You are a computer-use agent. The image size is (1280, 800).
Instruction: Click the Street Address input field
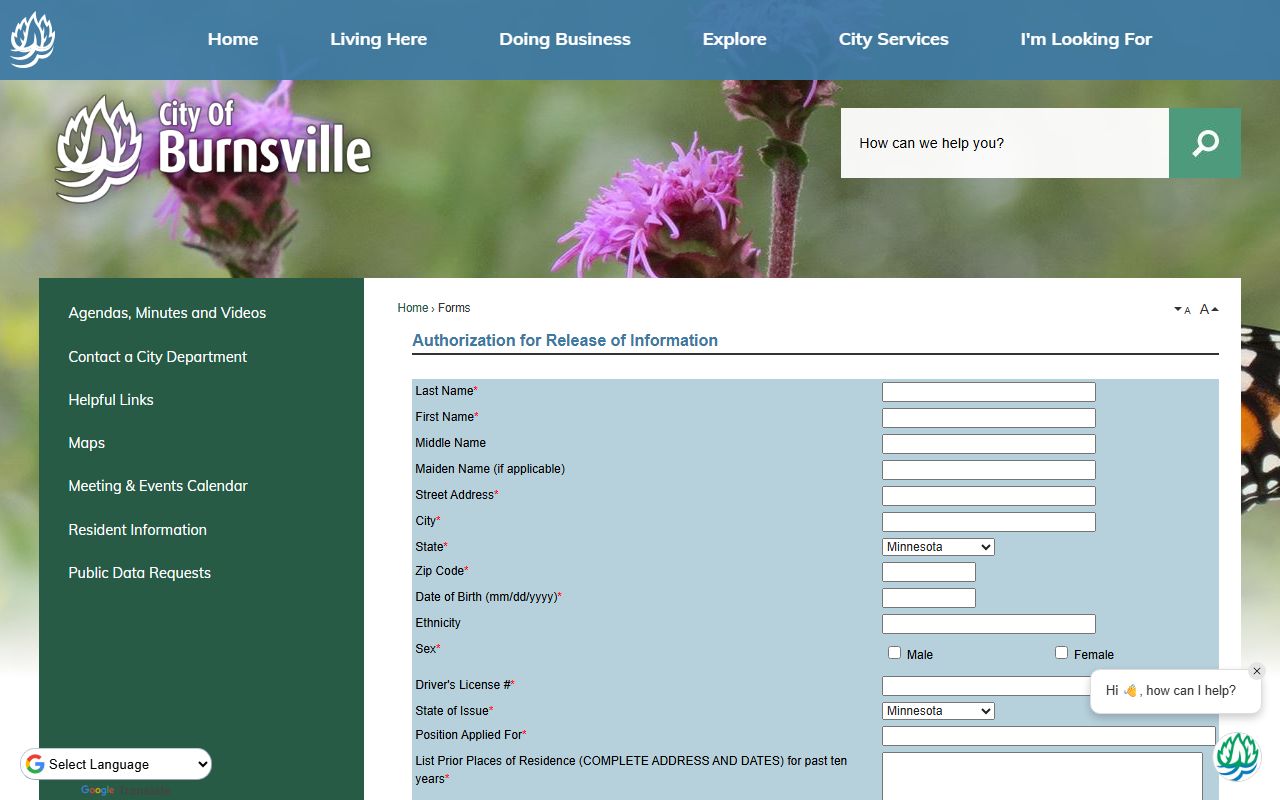(989, 496)
